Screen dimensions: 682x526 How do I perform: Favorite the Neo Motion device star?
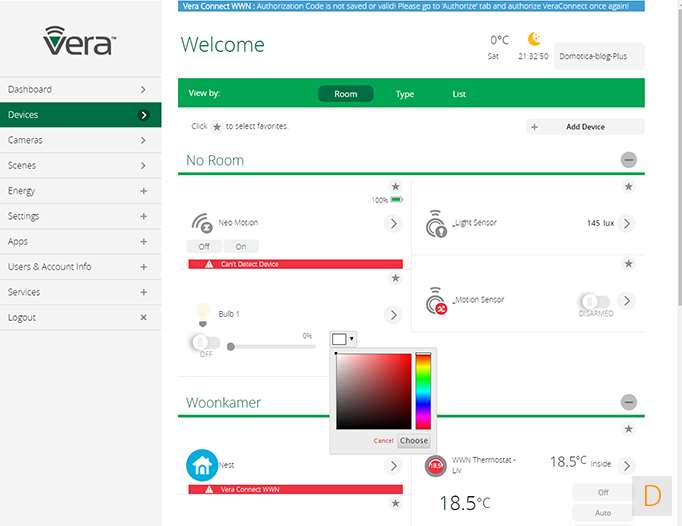[395, 186]
